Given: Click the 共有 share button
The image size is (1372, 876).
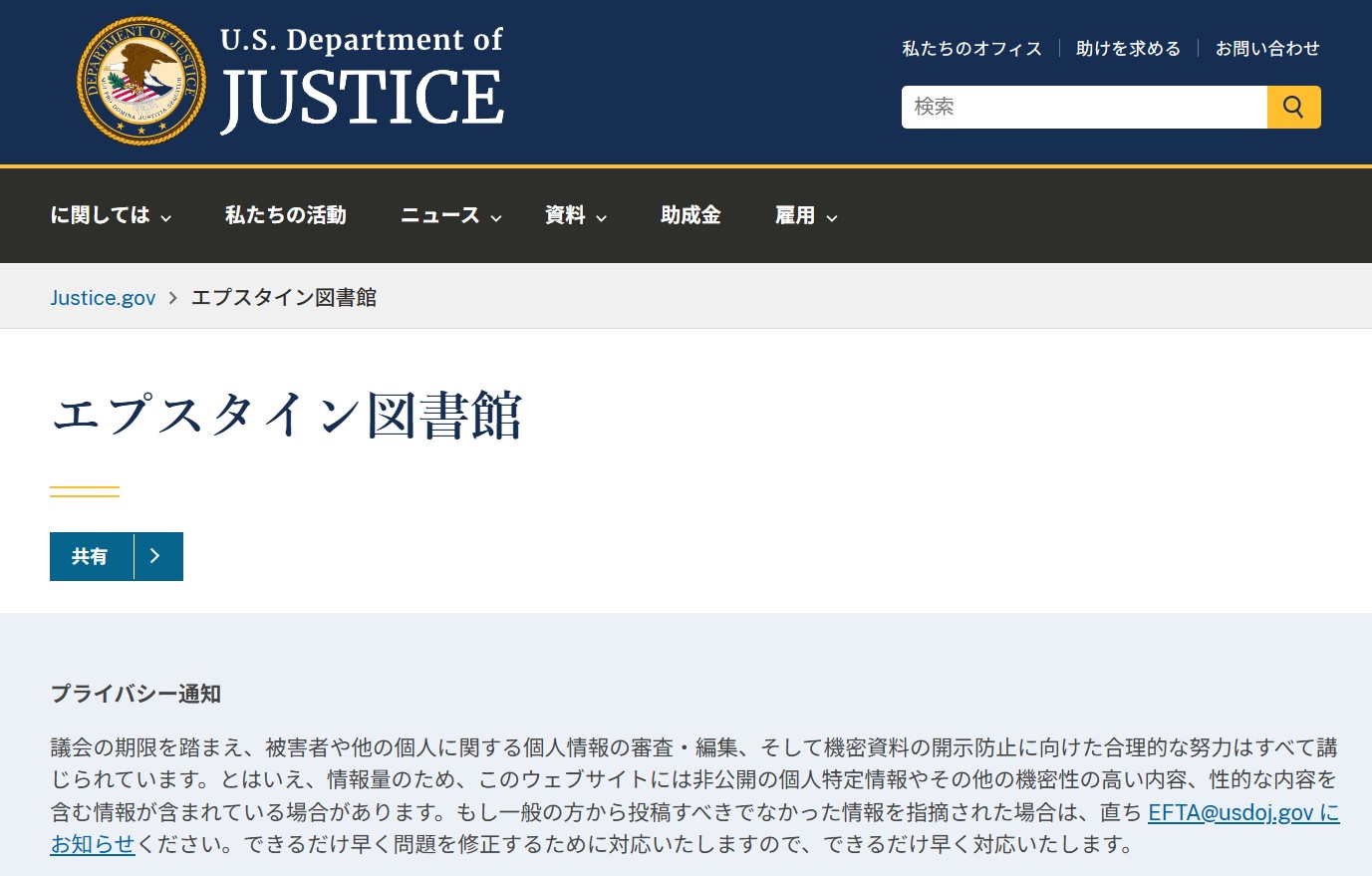Looking at the screenshot, I should pyautogui.click(x=91, y=556).
